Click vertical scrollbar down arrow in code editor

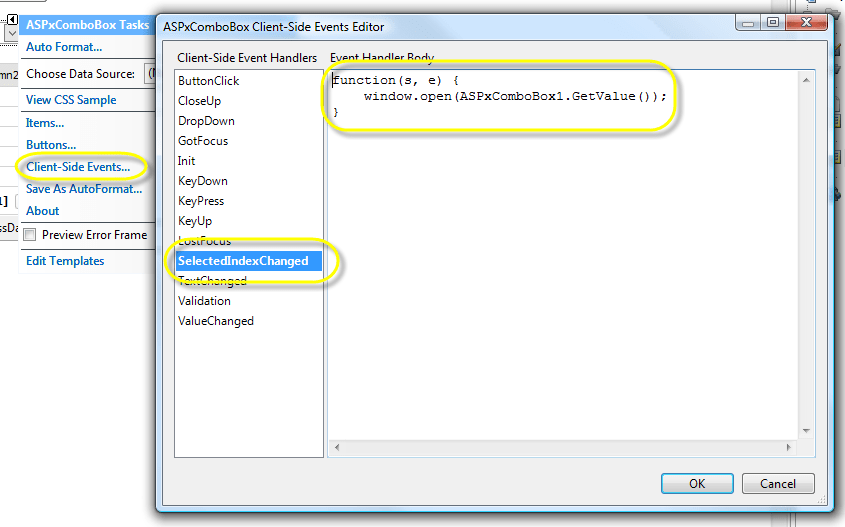806,431
